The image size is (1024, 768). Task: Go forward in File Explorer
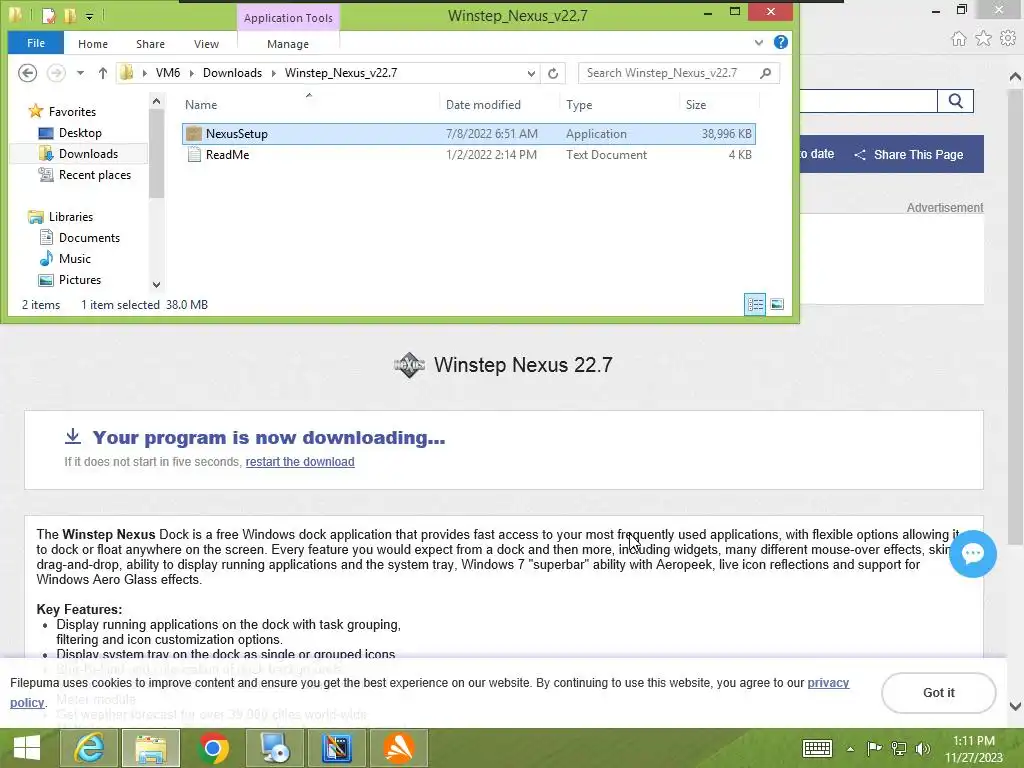(x=56, y=72)
